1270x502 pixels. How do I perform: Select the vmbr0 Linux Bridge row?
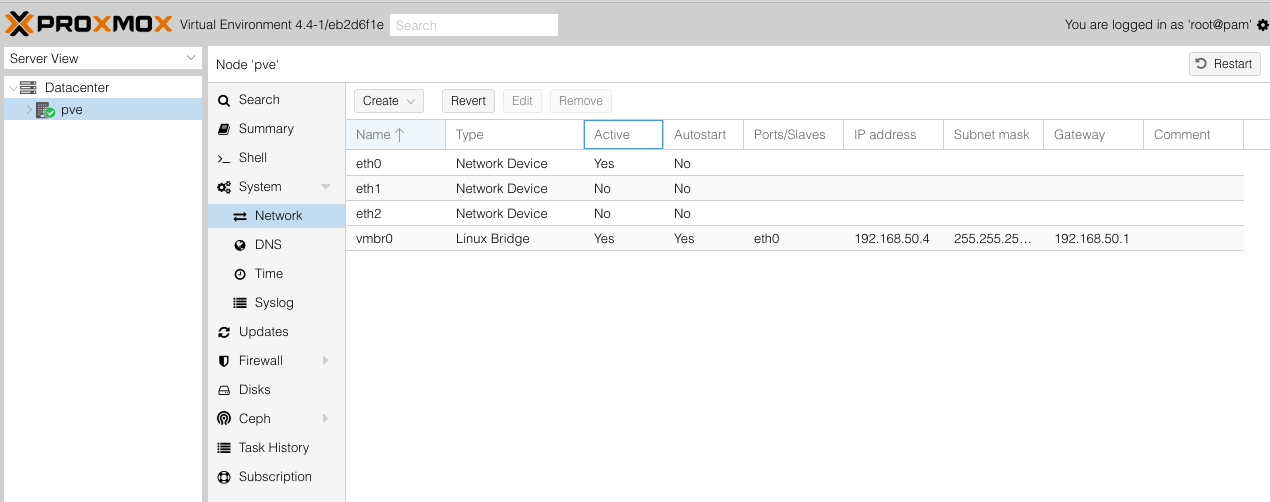[x=600, y=239]
